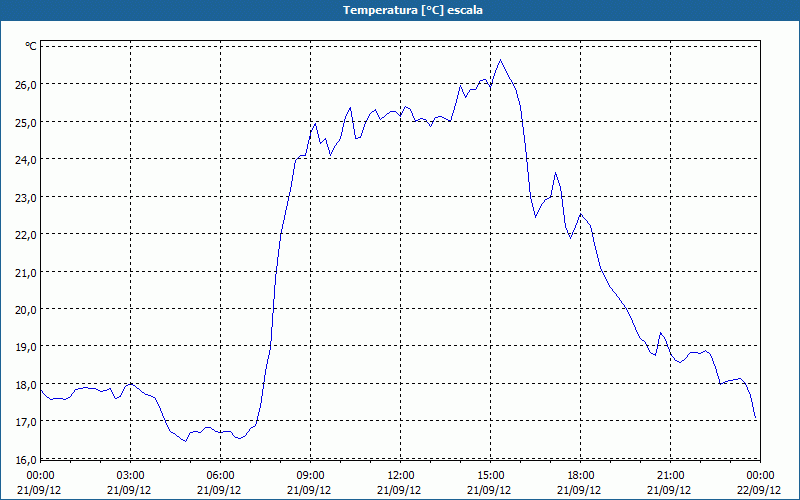The height and width of the screenshot is (500, 800).
Task: Click the 16,0 y-axis label
Action: click(x=26, y=460)
